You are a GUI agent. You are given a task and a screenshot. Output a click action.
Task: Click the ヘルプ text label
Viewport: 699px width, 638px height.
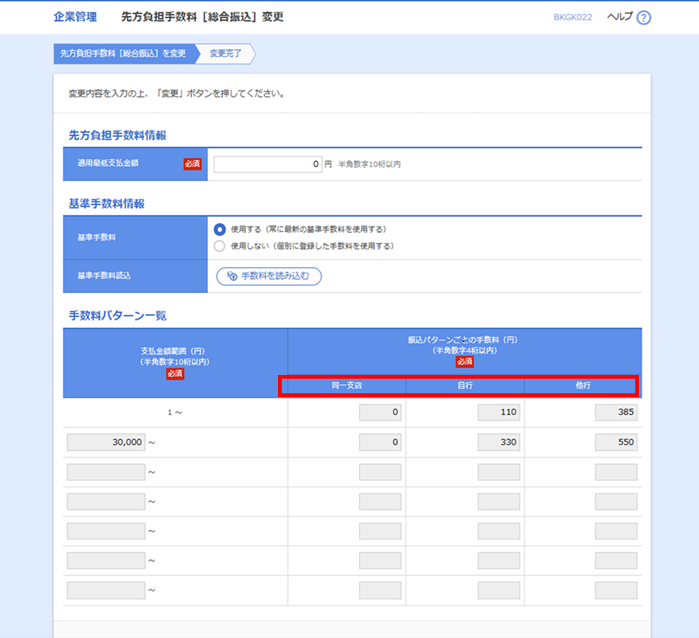pos(620,17)
